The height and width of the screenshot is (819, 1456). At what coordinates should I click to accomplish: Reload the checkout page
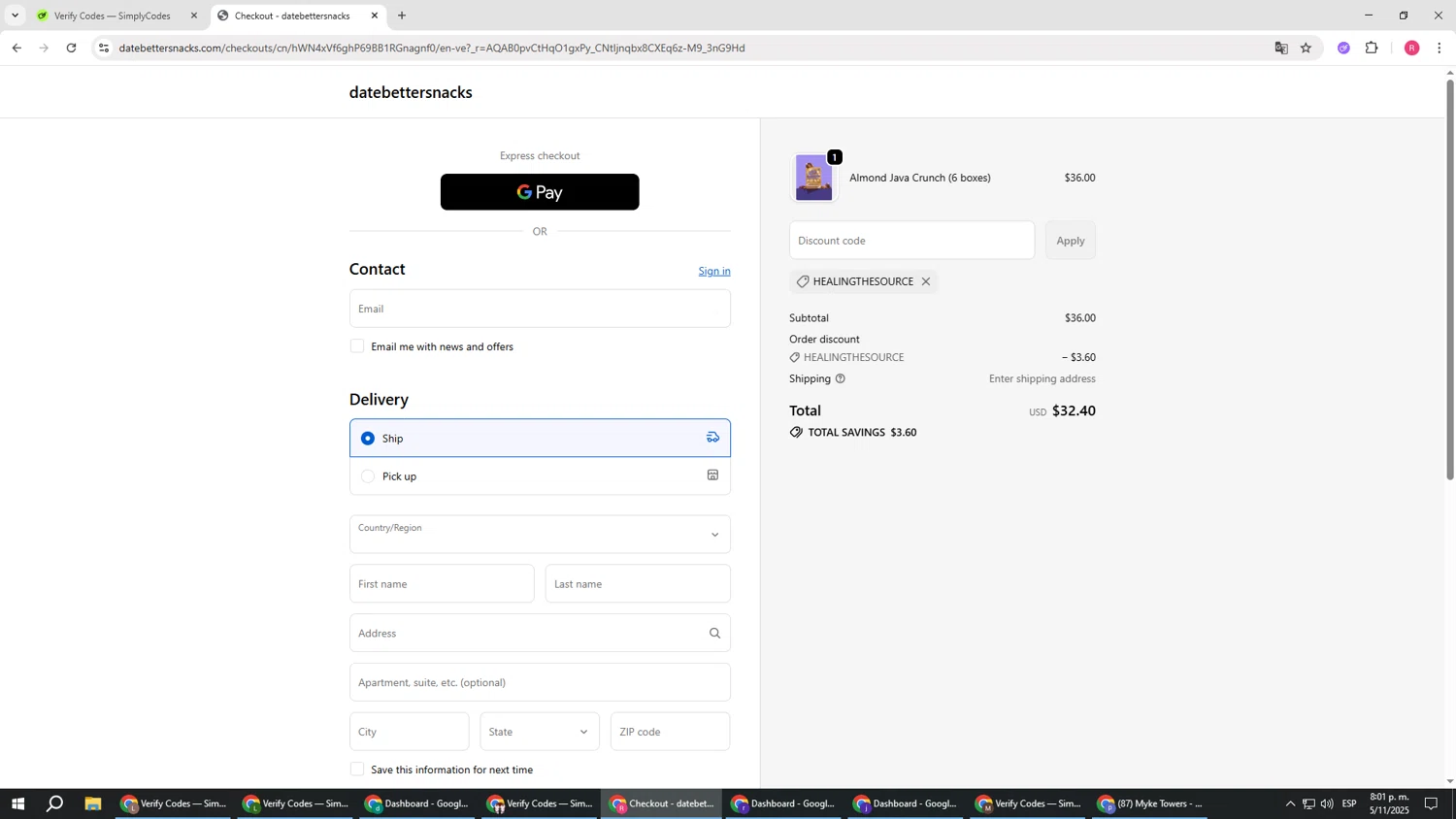71,48
